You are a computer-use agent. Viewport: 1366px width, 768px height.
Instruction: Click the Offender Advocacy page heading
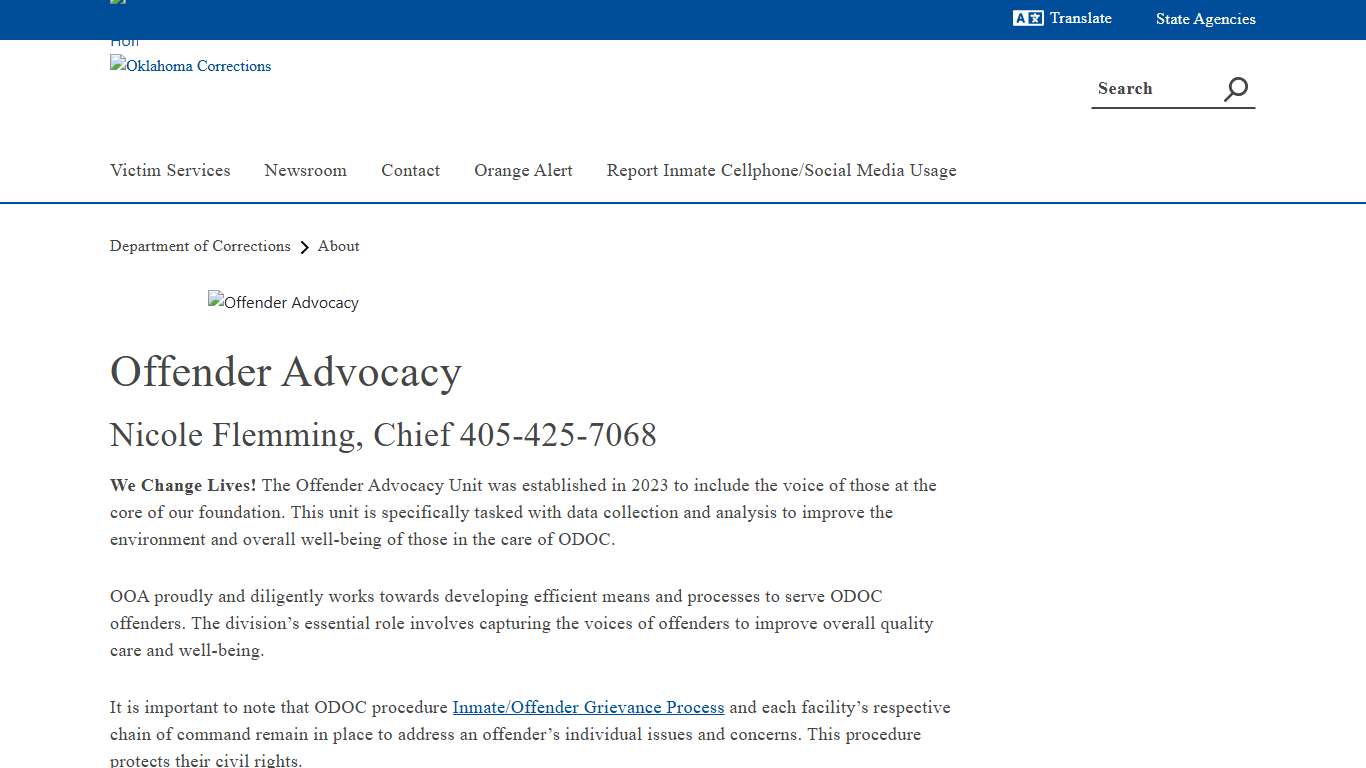pyautogui.click(x=286, y=372)
